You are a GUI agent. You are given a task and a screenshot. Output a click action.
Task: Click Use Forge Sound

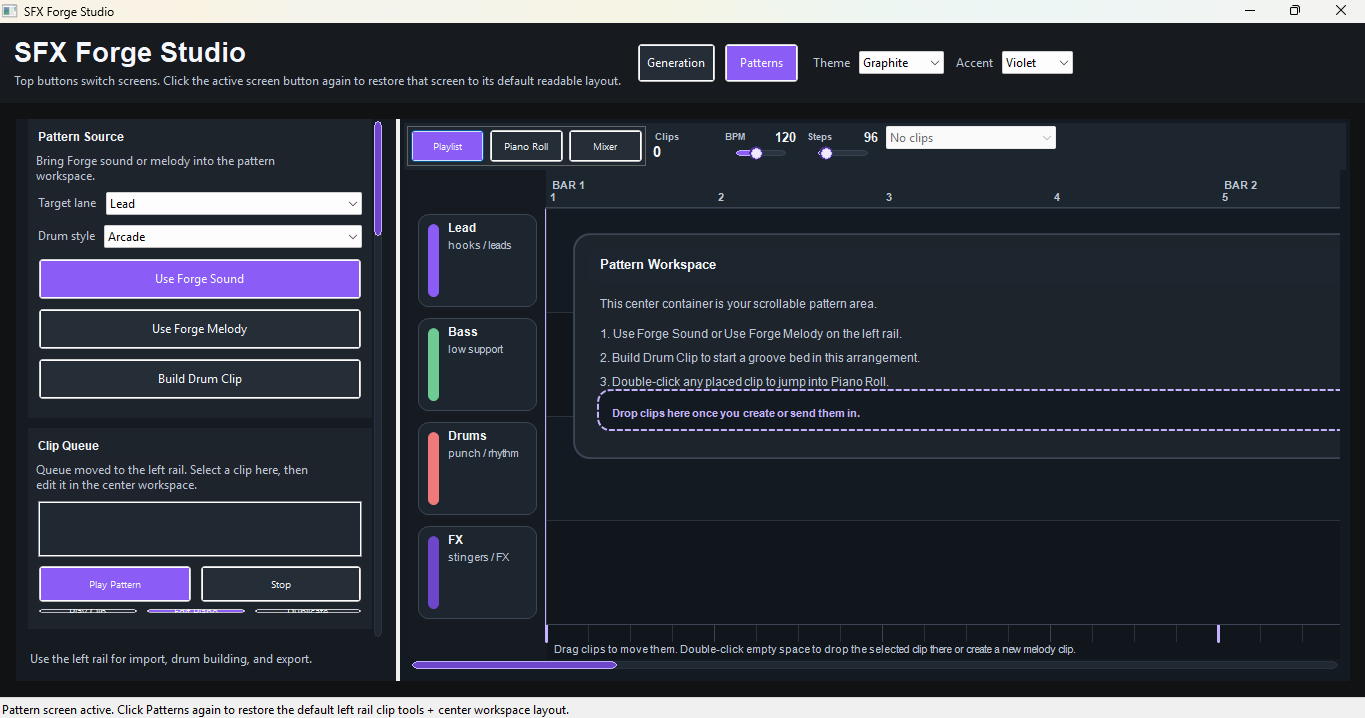[200, 279]
